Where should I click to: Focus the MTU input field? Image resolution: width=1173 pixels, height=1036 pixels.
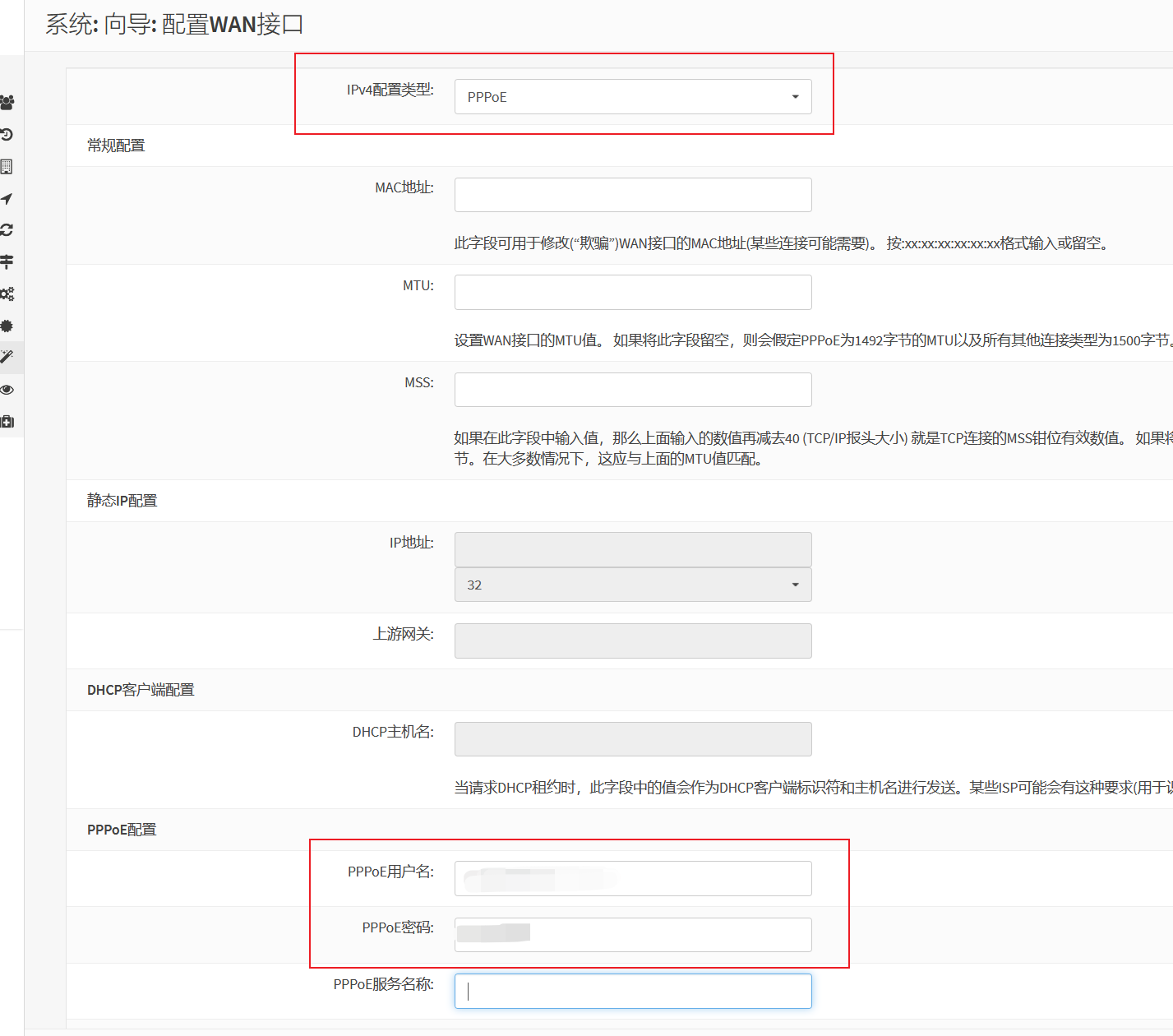(x=633, y=292)
